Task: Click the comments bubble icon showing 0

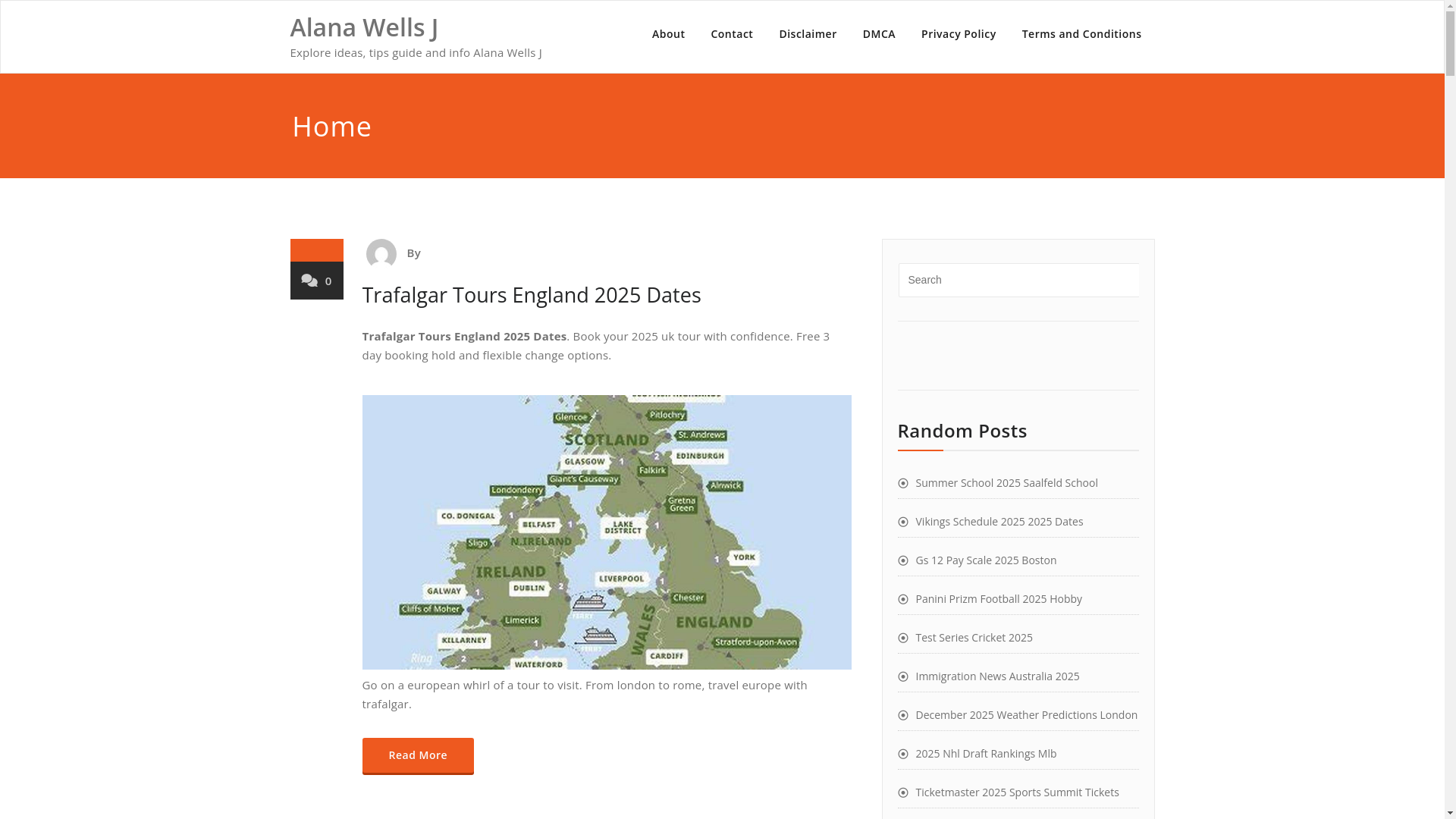Action: click(309, 281)
